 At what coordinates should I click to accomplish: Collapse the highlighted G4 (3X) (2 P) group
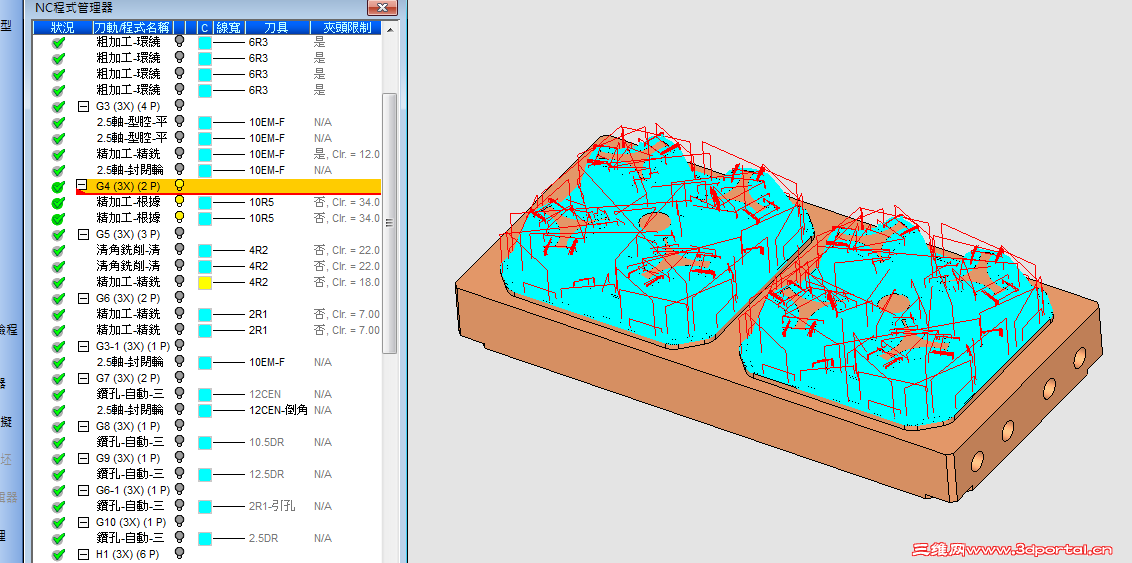82,186
